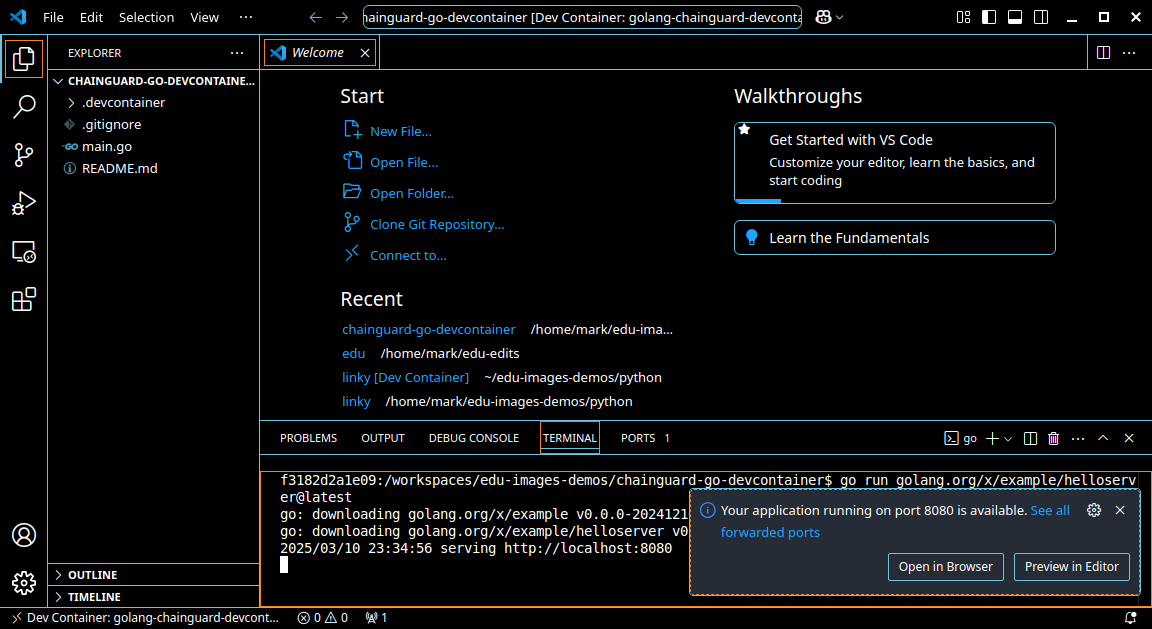The width and height of the screenshot is (1152, 629).
Task: Open the Copilot dropdown chevron
Action: (x=840, y=17)
